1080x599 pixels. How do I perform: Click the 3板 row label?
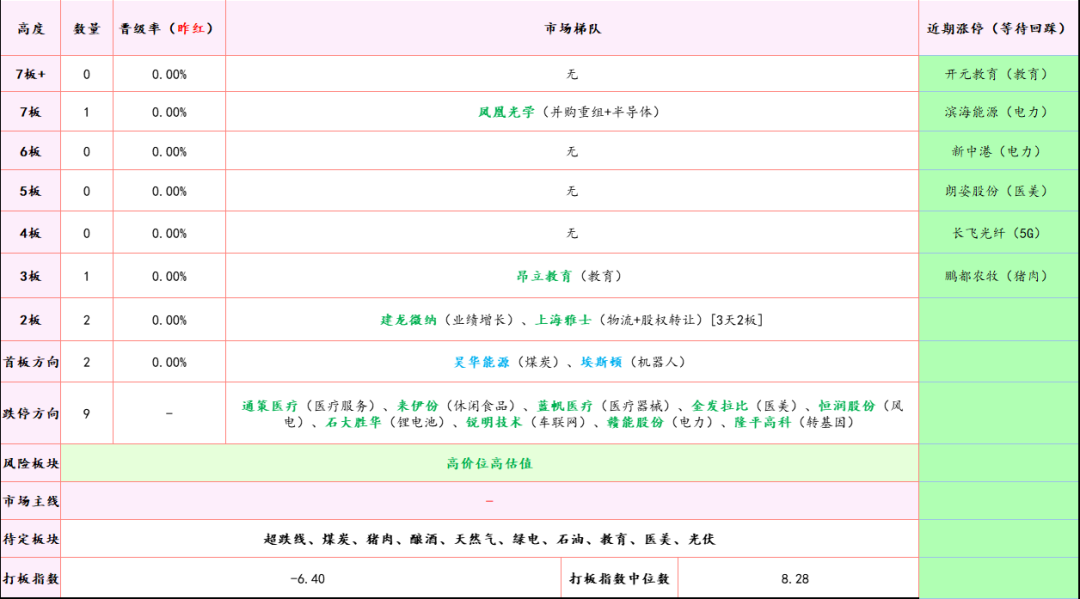point(30,276)
